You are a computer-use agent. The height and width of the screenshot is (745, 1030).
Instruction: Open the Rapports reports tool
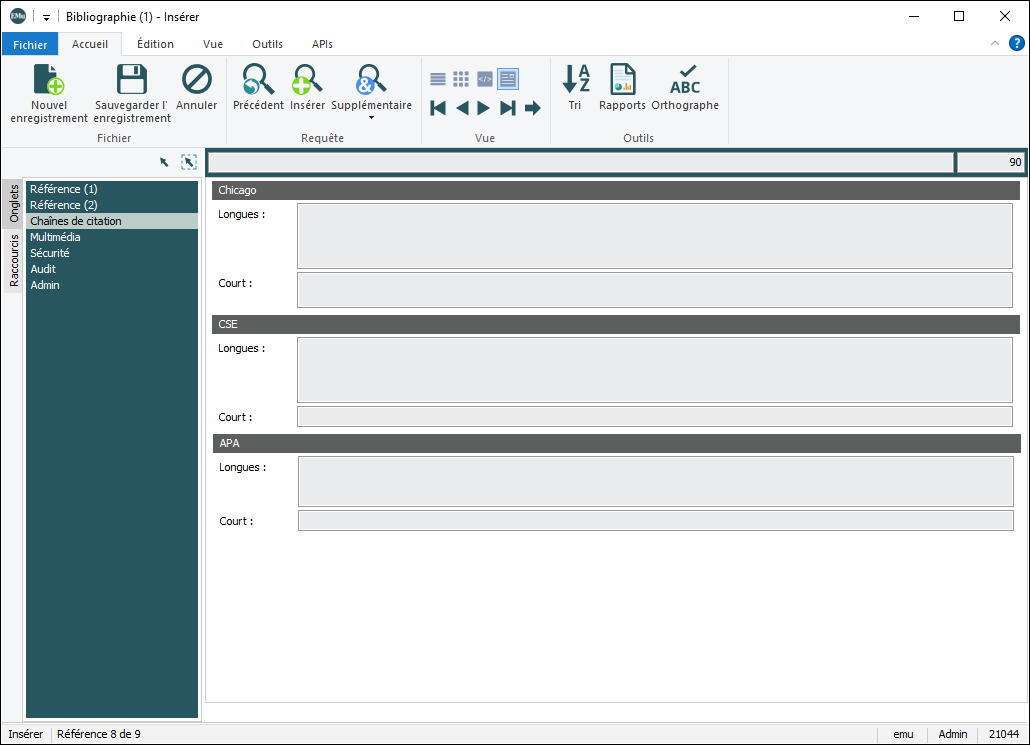click(622, 80)
